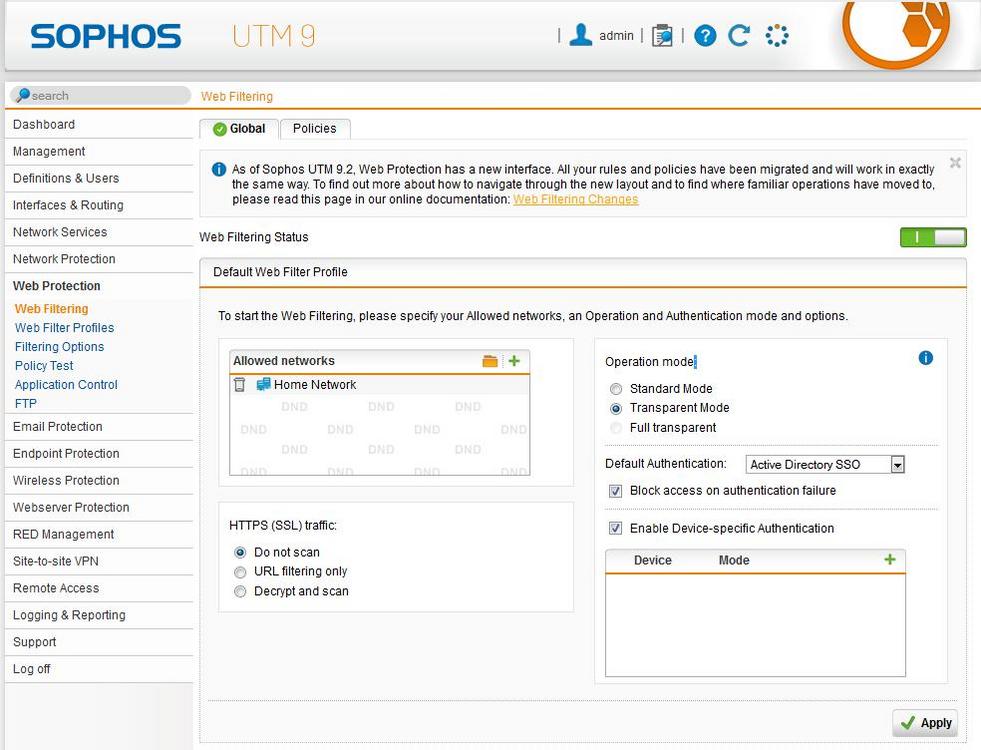Click the migration notice info icon
The width and height of the screenshot is (981, 750).
point(219,170)
